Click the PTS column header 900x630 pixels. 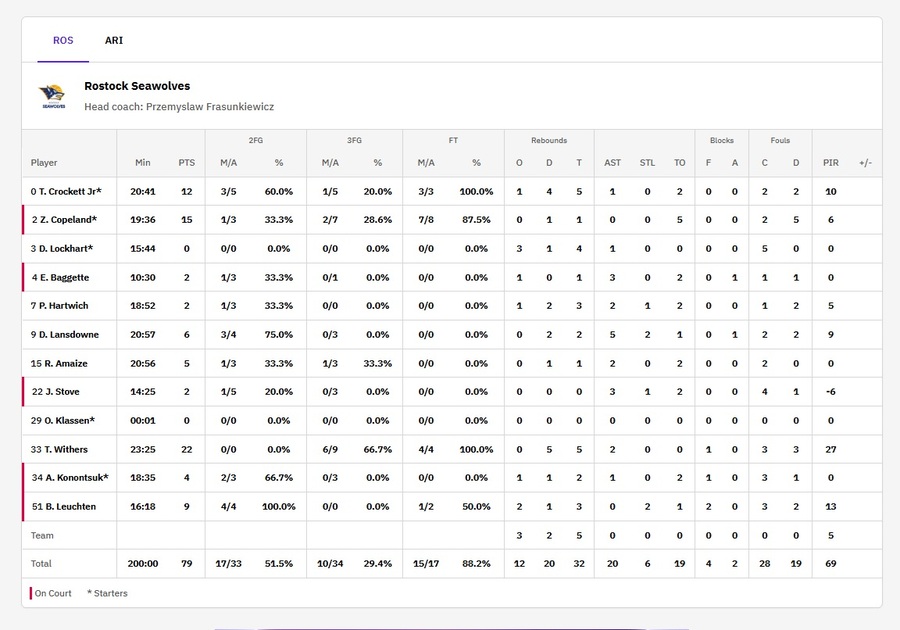tap(187, 163)
